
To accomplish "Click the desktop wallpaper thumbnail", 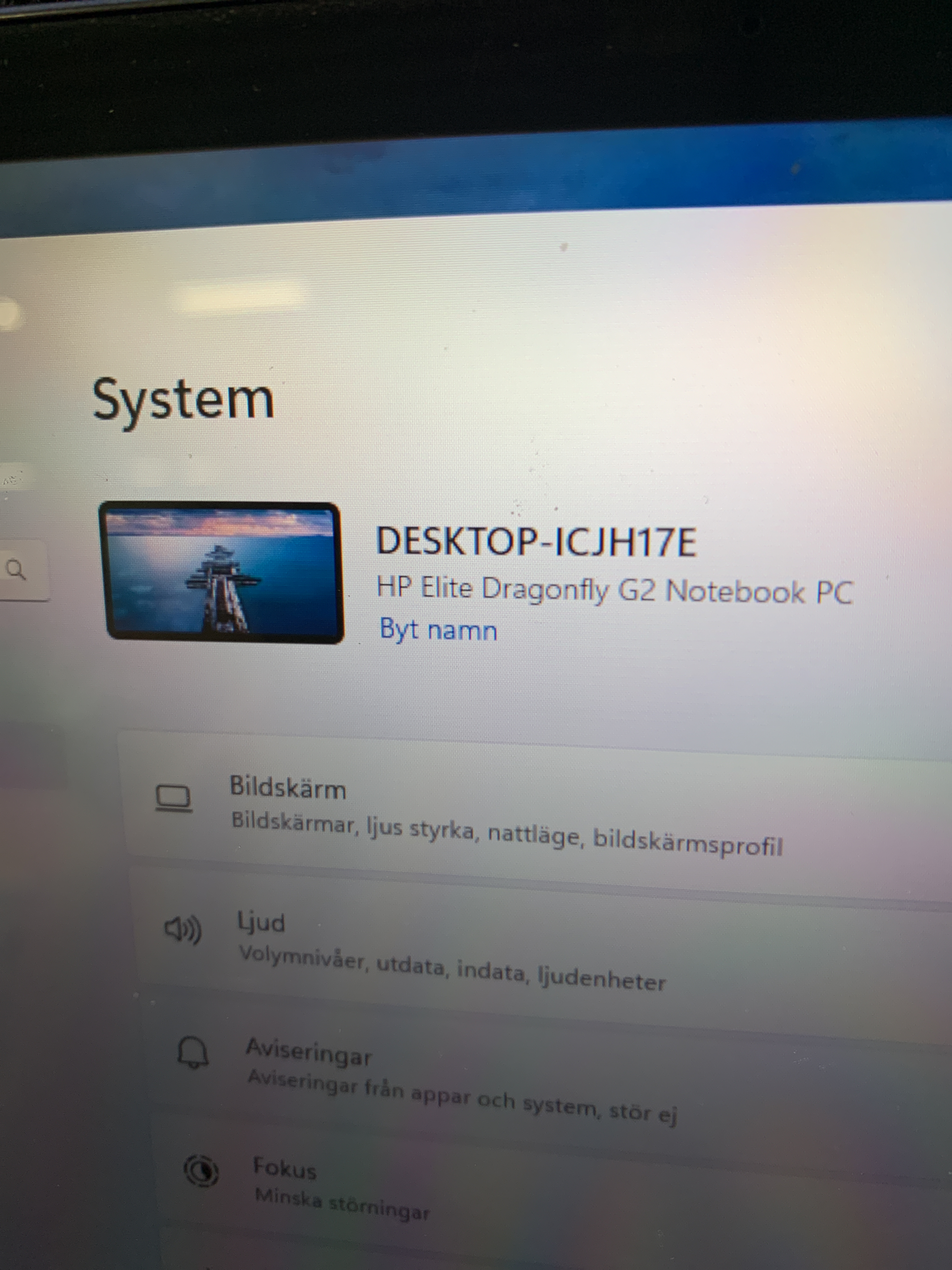I will click(x=223, y=572).
